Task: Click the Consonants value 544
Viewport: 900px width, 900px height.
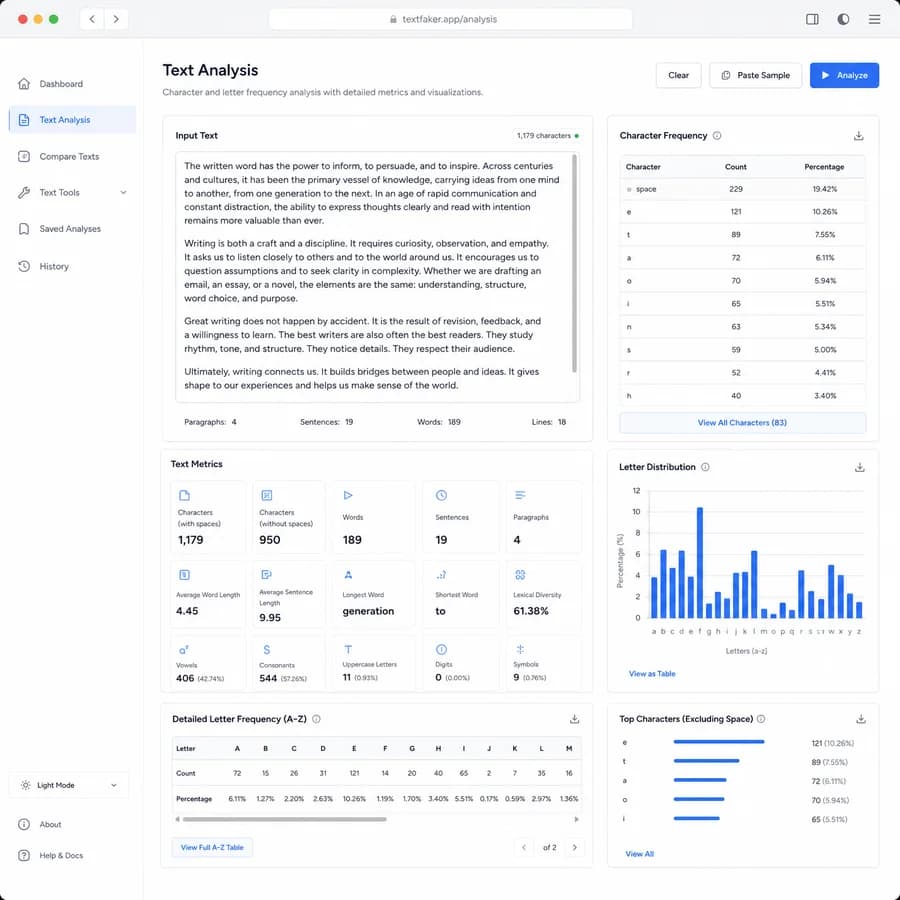Action: click(x=268, y=678)
